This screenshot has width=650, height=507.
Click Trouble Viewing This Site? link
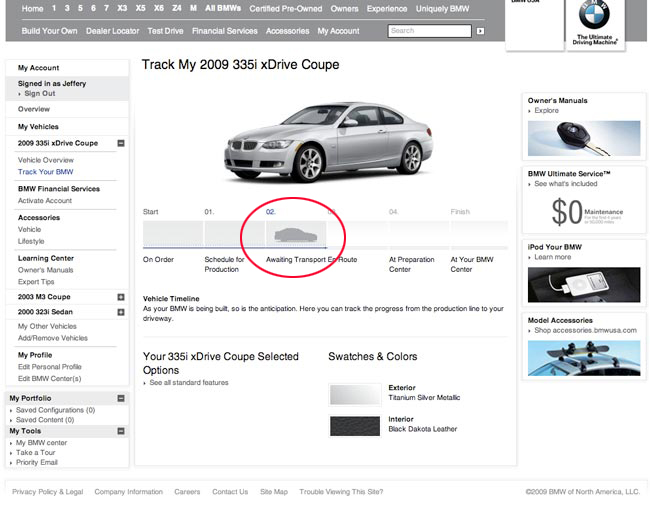coord(341,492)
